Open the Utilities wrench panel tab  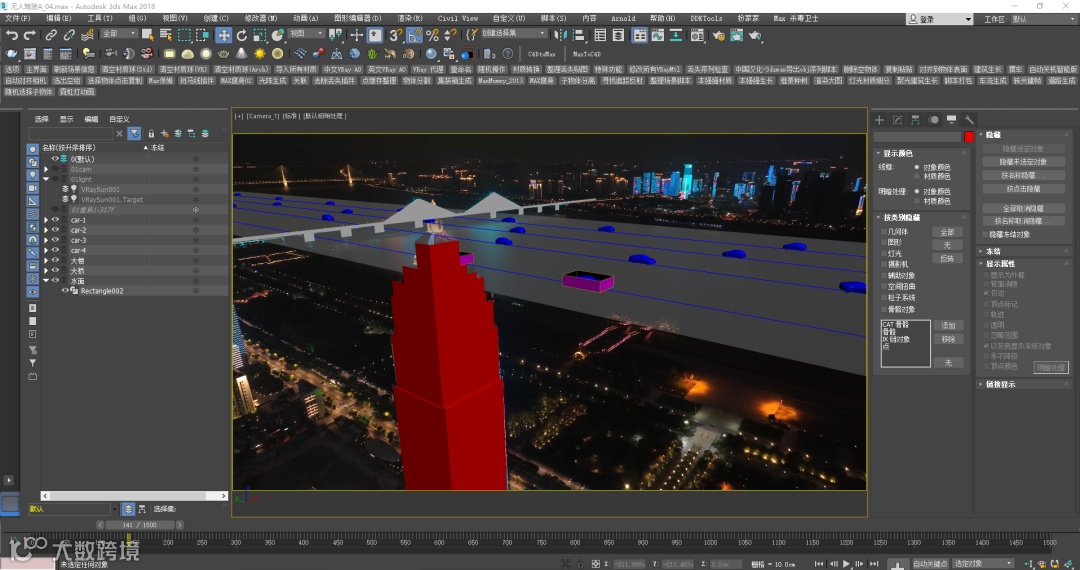click(969, 120)
